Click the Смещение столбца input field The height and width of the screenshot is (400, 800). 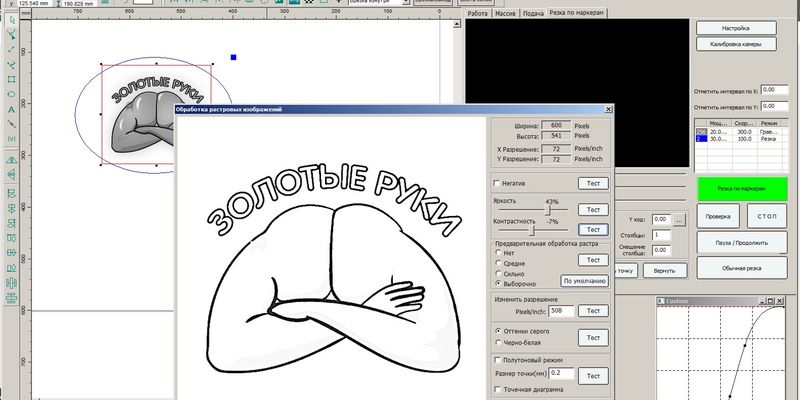661,251
